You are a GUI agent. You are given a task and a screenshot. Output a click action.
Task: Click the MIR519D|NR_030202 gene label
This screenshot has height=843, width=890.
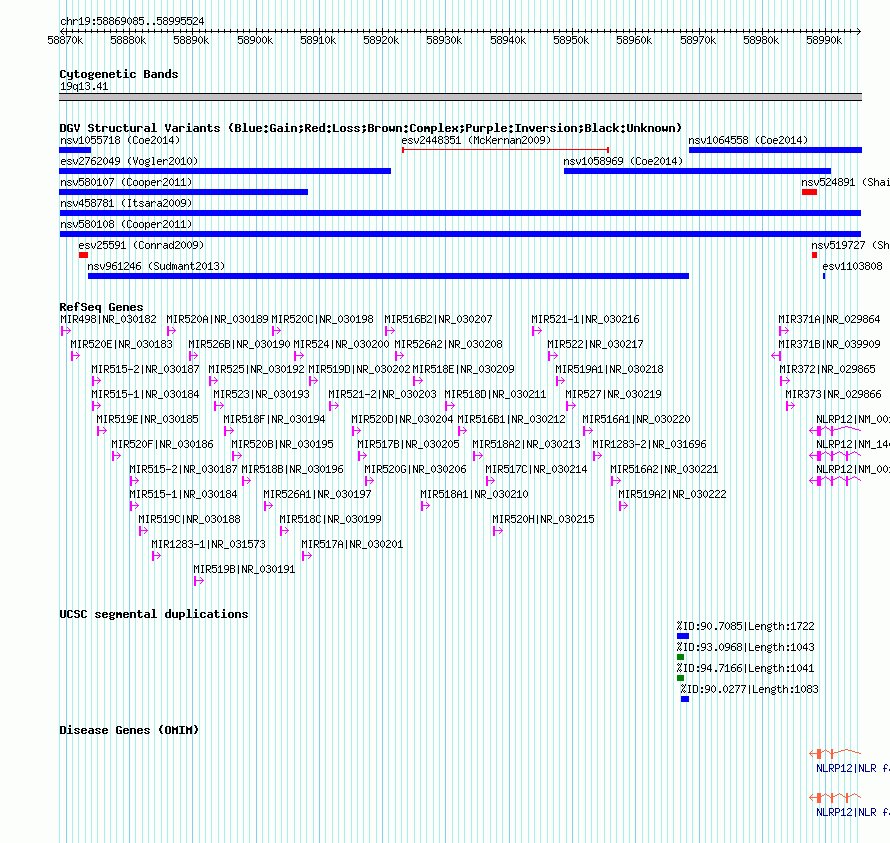click(x=359, y=369)
